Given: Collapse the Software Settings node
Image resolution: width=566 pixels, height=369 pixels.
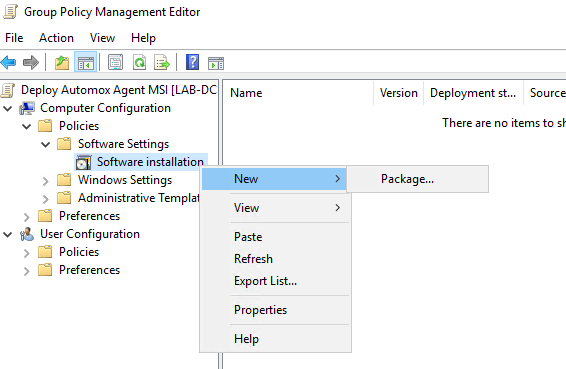Looking at the screenshot, I should coord(45,144).
